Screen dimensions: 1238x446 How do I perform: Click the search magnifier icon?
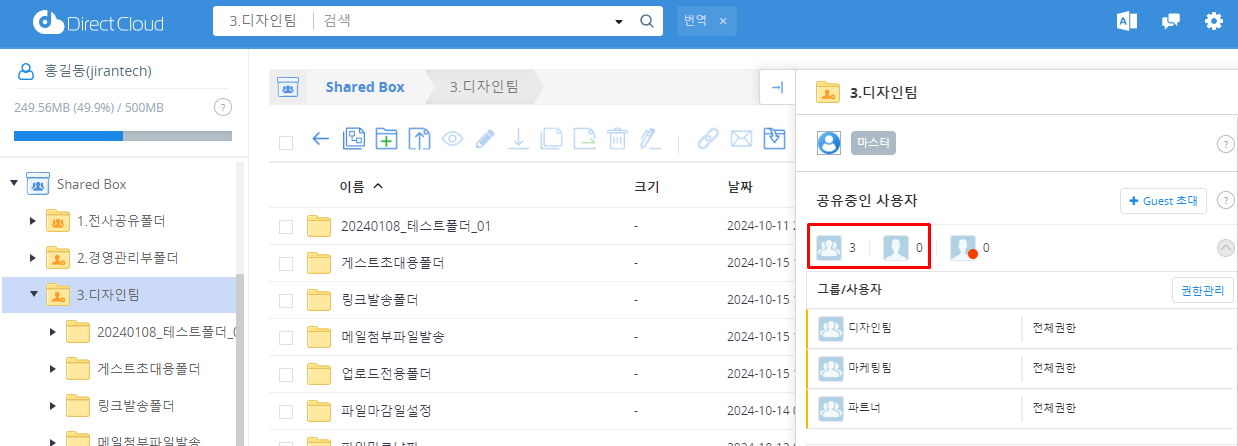646,21
